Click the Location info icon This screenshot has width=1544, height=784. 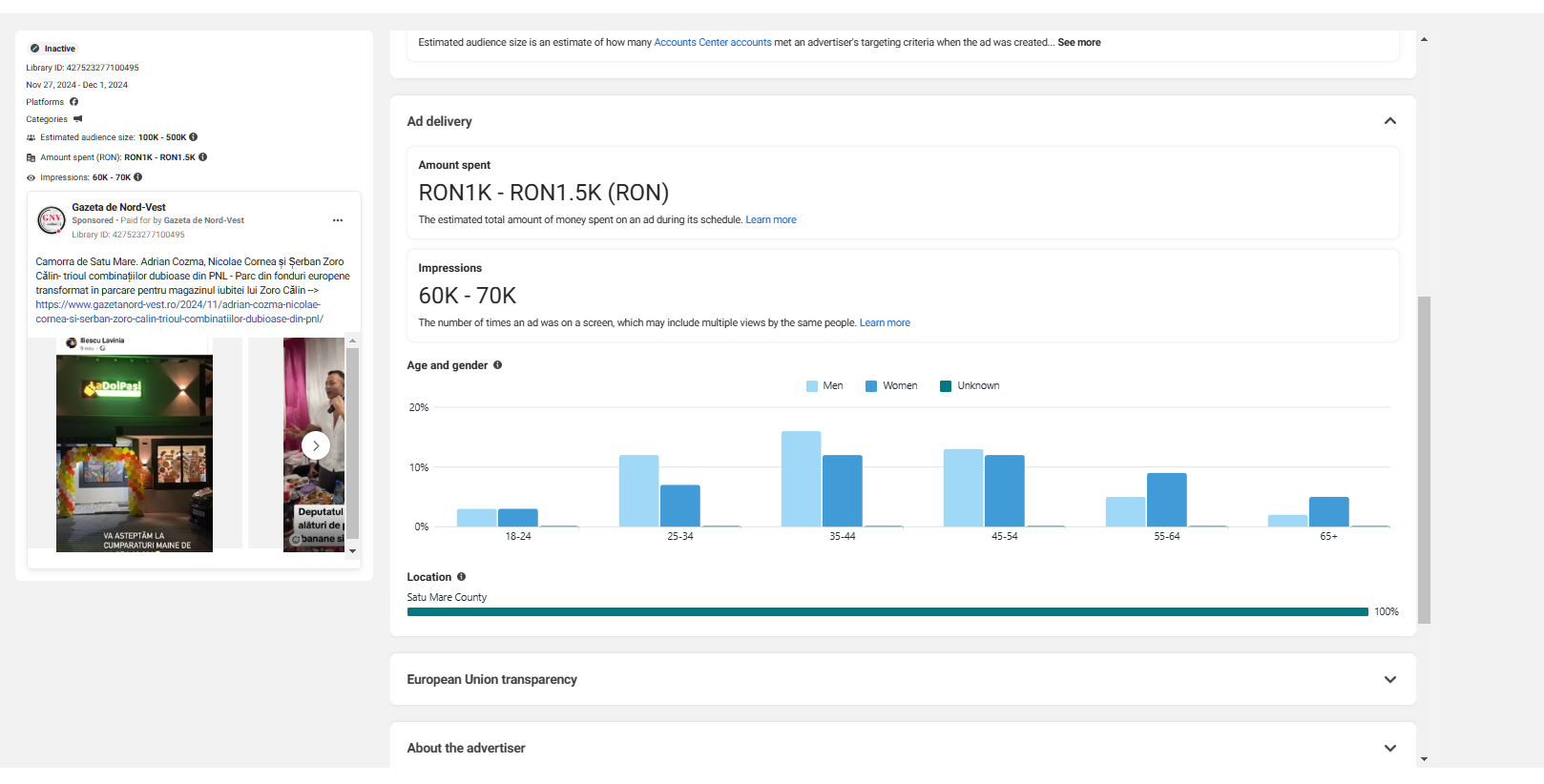[461, 577]
